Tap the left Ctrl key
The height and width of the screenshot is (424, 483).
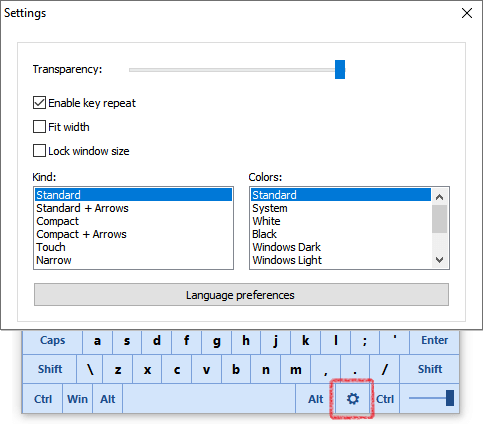pos(43,399)
